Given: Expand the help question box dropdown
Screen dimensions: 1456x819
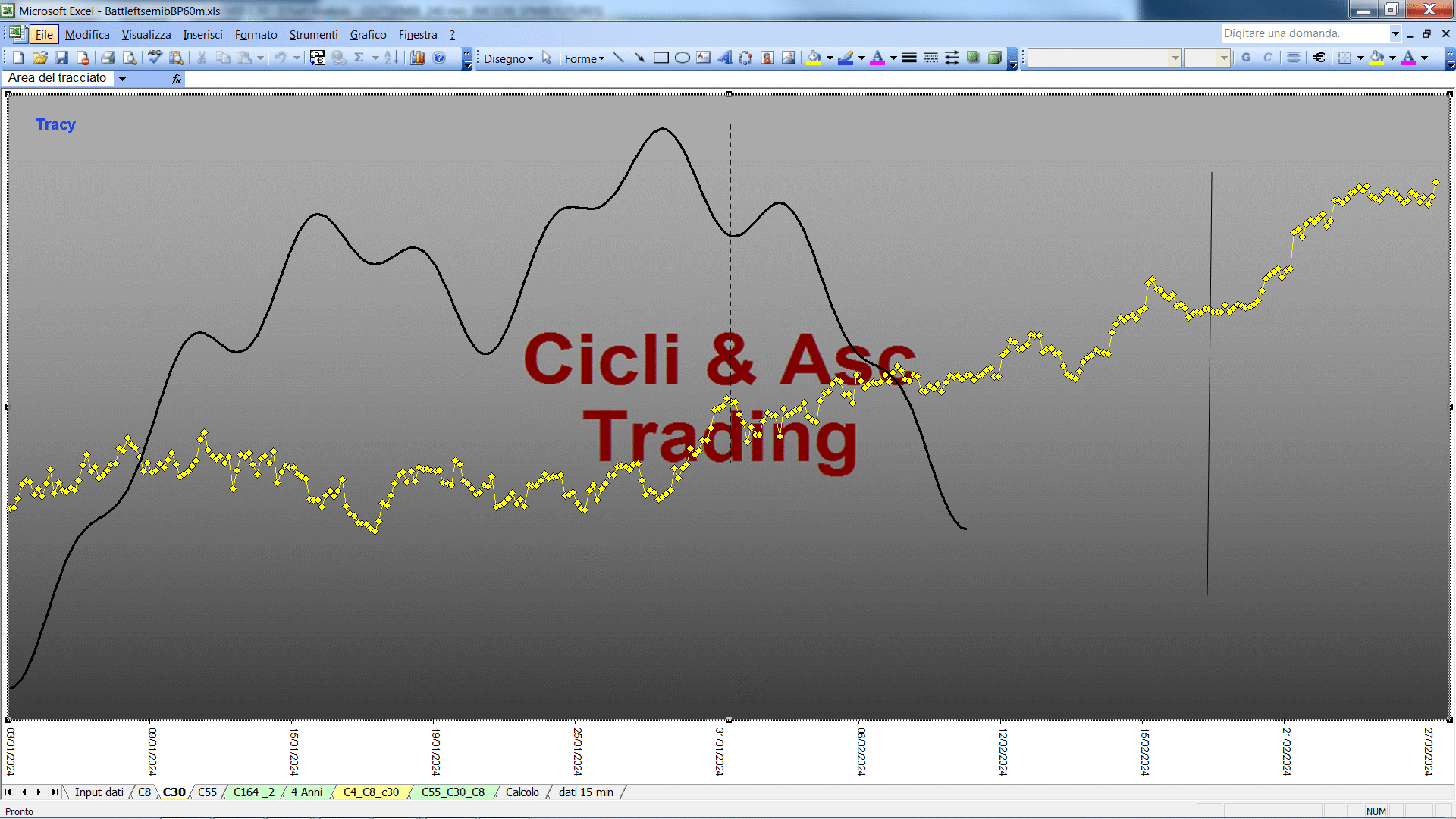Looking at the screenshot, I should point(1395,33).
